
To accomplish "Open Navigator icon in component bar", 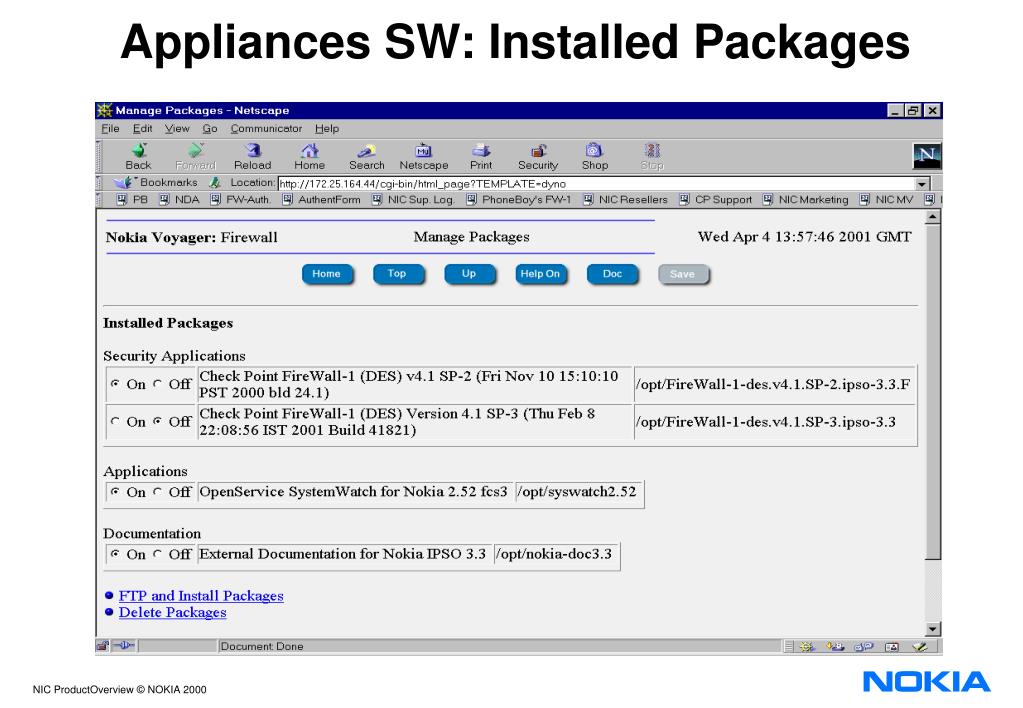I will [807, 647].
